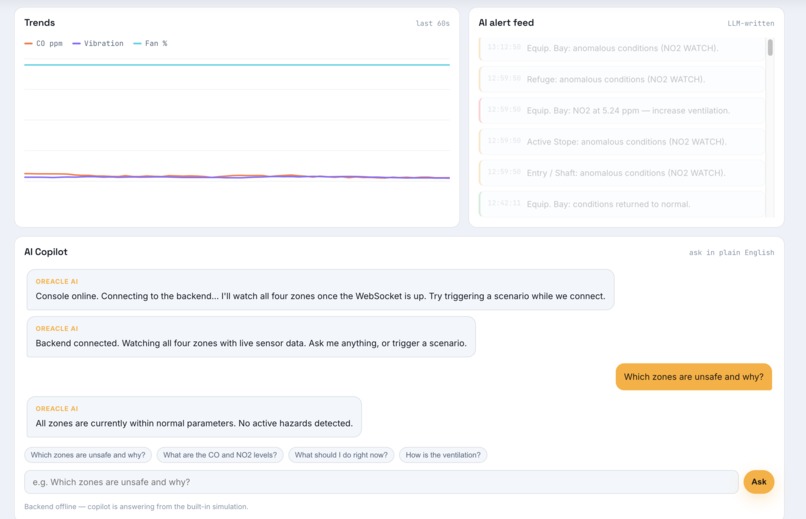
Task: Click the topmost 'Equip. Bay: anomalous conditions' alert
Action: pyautogui.click(x=621, y=48)
